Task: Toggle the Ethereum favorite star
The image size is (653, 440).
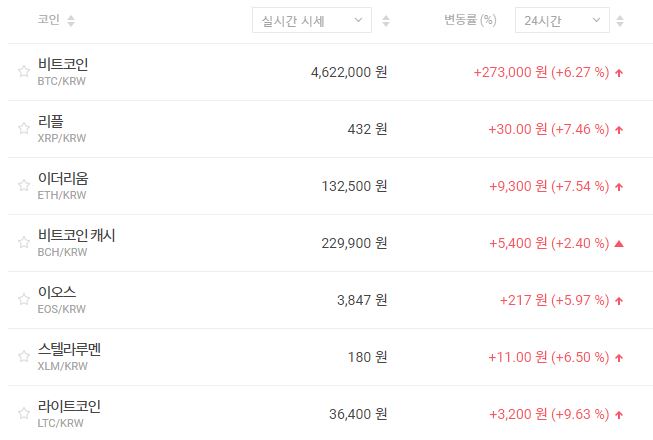Action: click(24, 185)
